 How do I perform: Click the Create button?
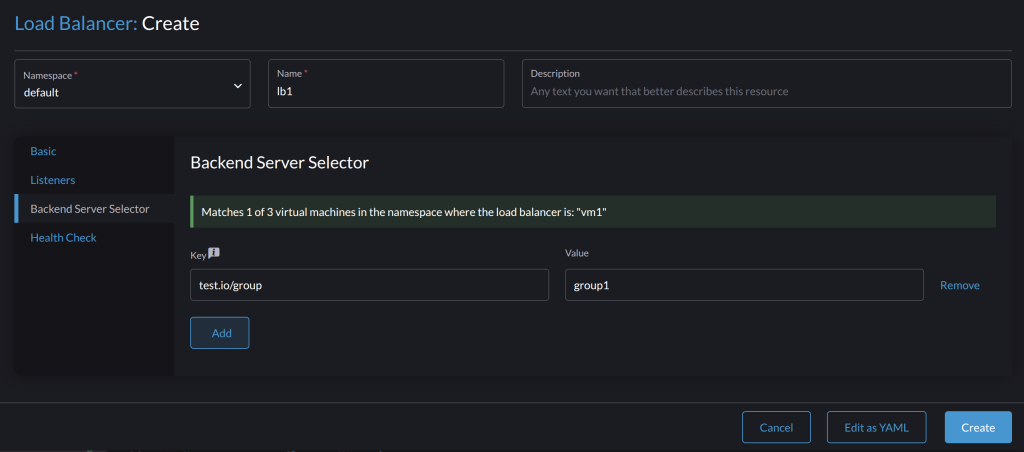coord(977,427)
